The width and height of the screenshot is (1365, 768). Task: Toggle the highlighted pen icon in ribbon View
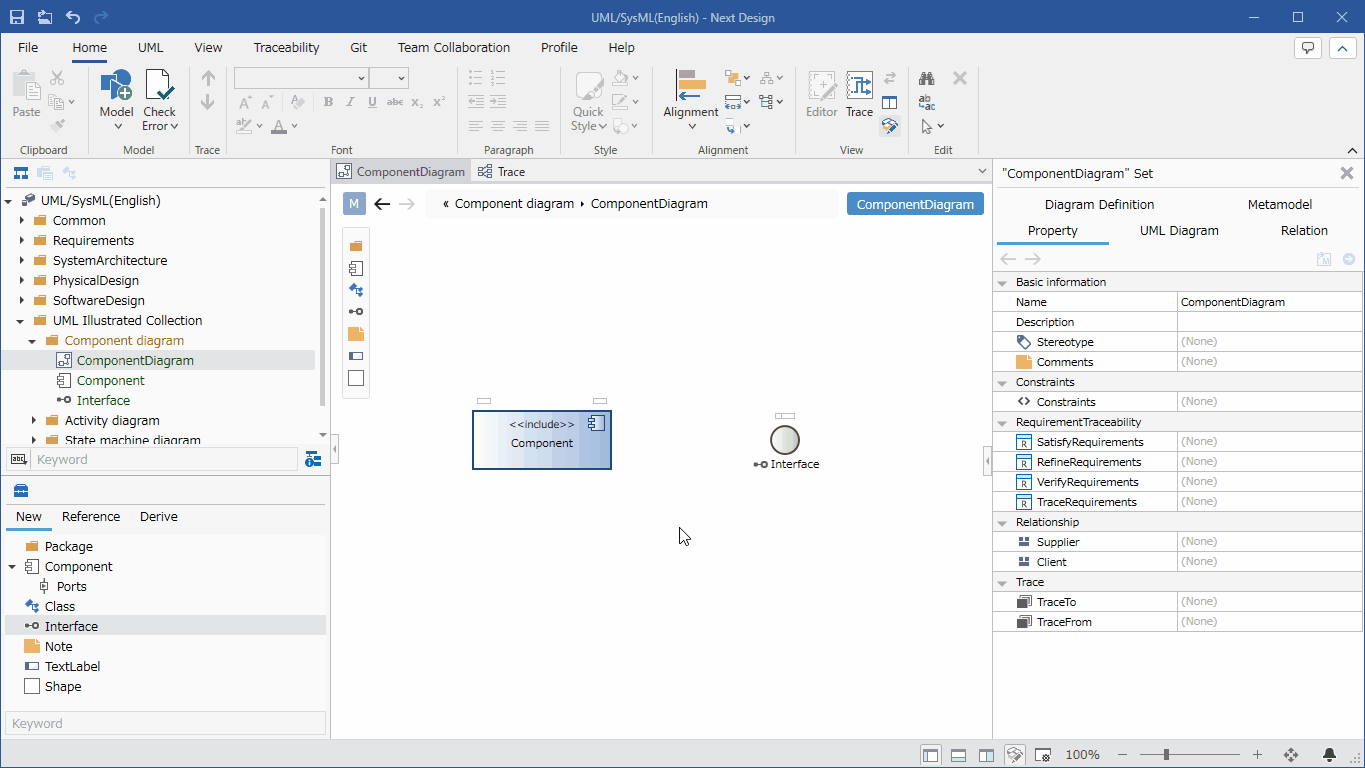[x=889, y=126]
